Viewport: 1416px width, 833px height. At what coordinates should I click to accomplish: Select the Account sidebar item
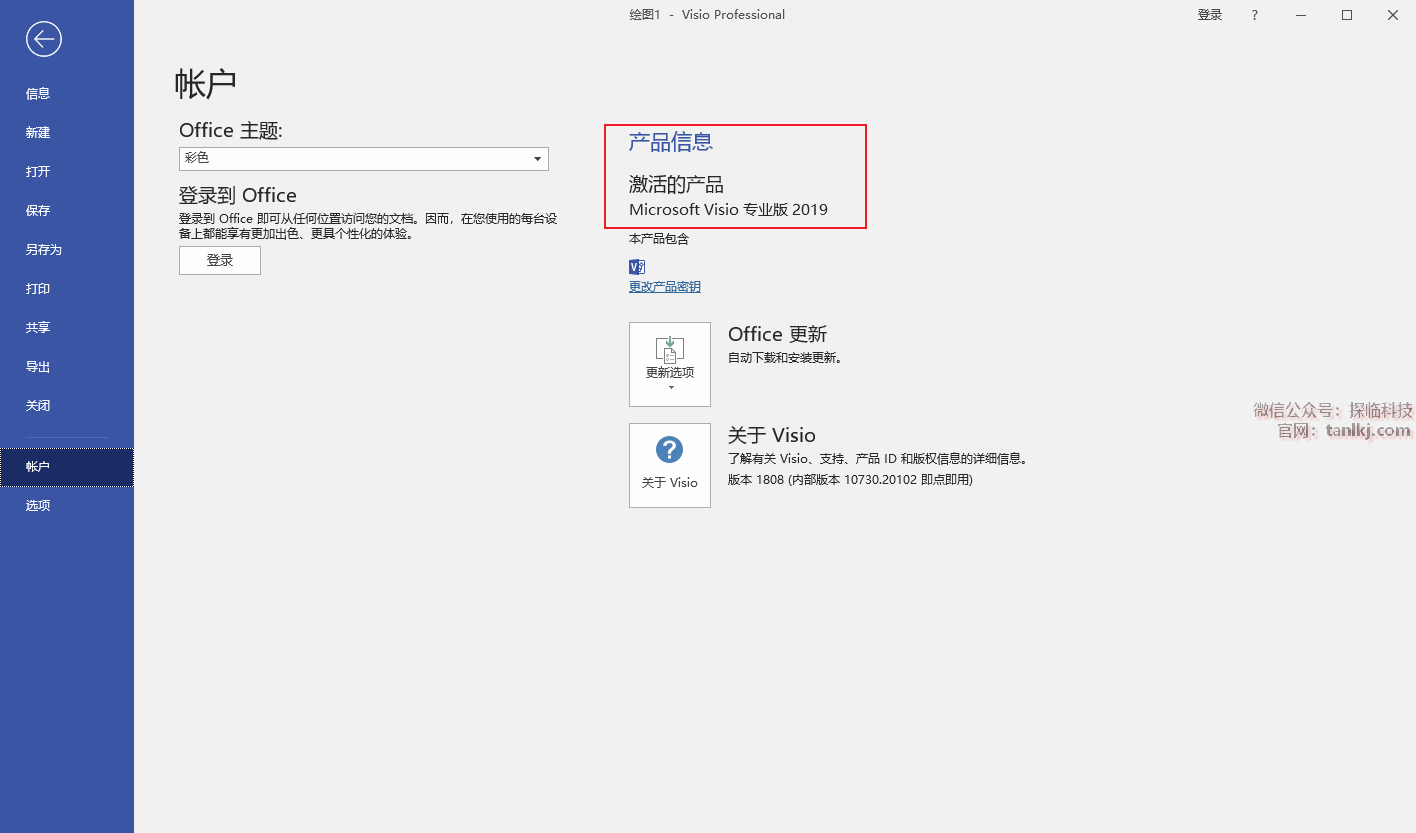point(67,467)
